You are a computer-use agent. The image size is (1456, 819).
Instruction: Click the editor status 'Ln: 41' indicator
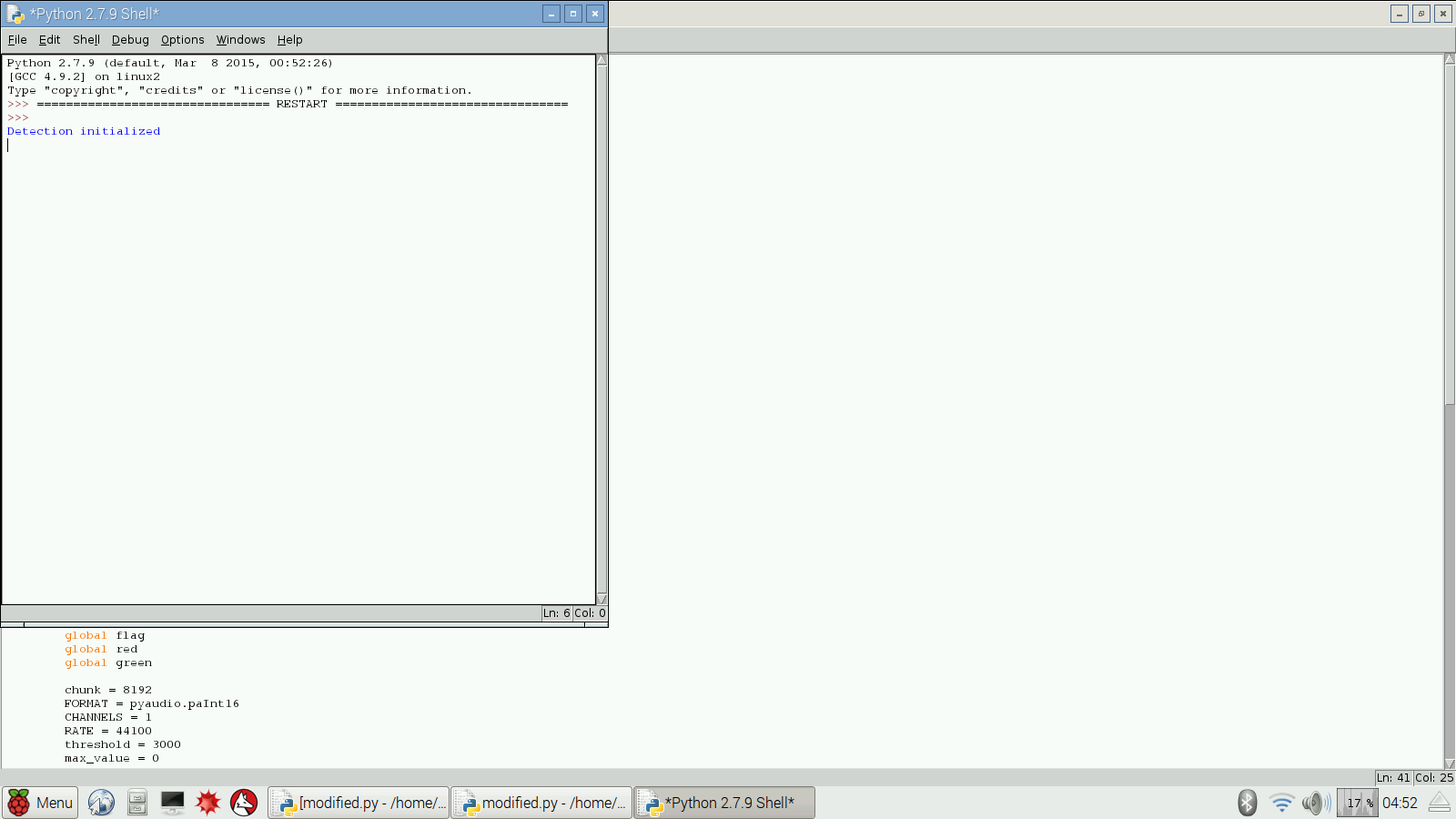pyautogui.click(x=1393, y=778)
